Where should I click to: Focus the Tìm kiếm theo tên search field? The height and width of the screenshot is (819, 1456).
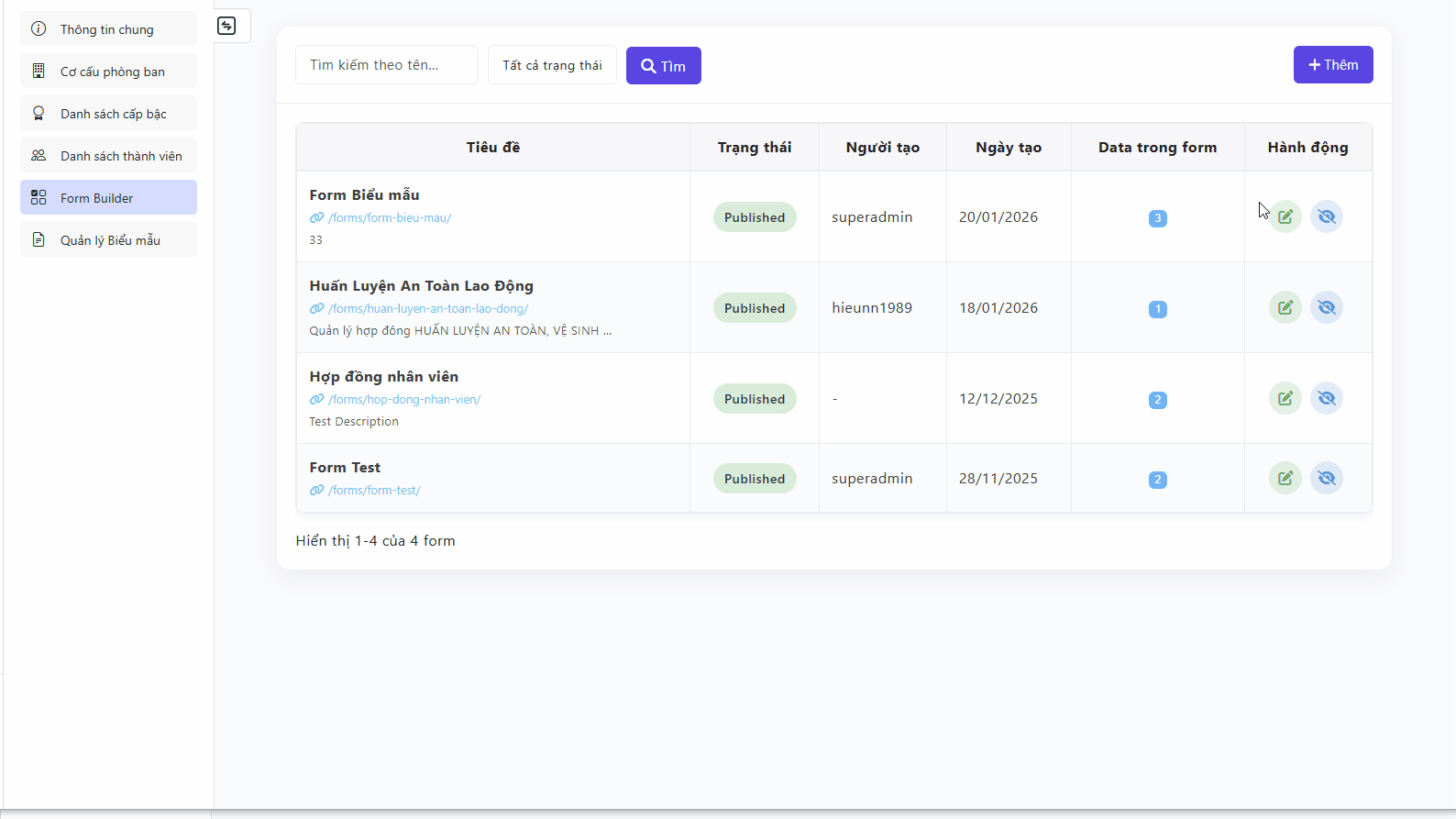coord(386,65)
